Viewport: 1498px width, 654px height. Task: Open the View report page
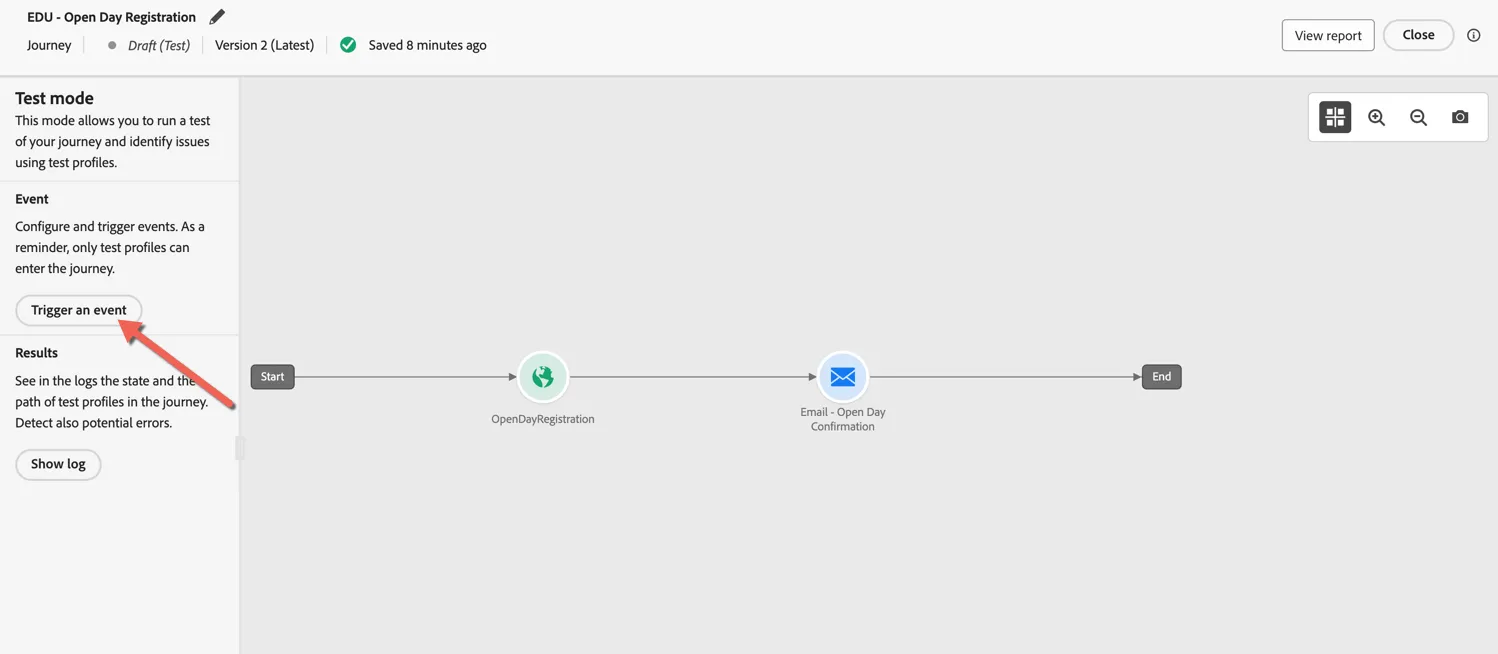coord(1328,35)
